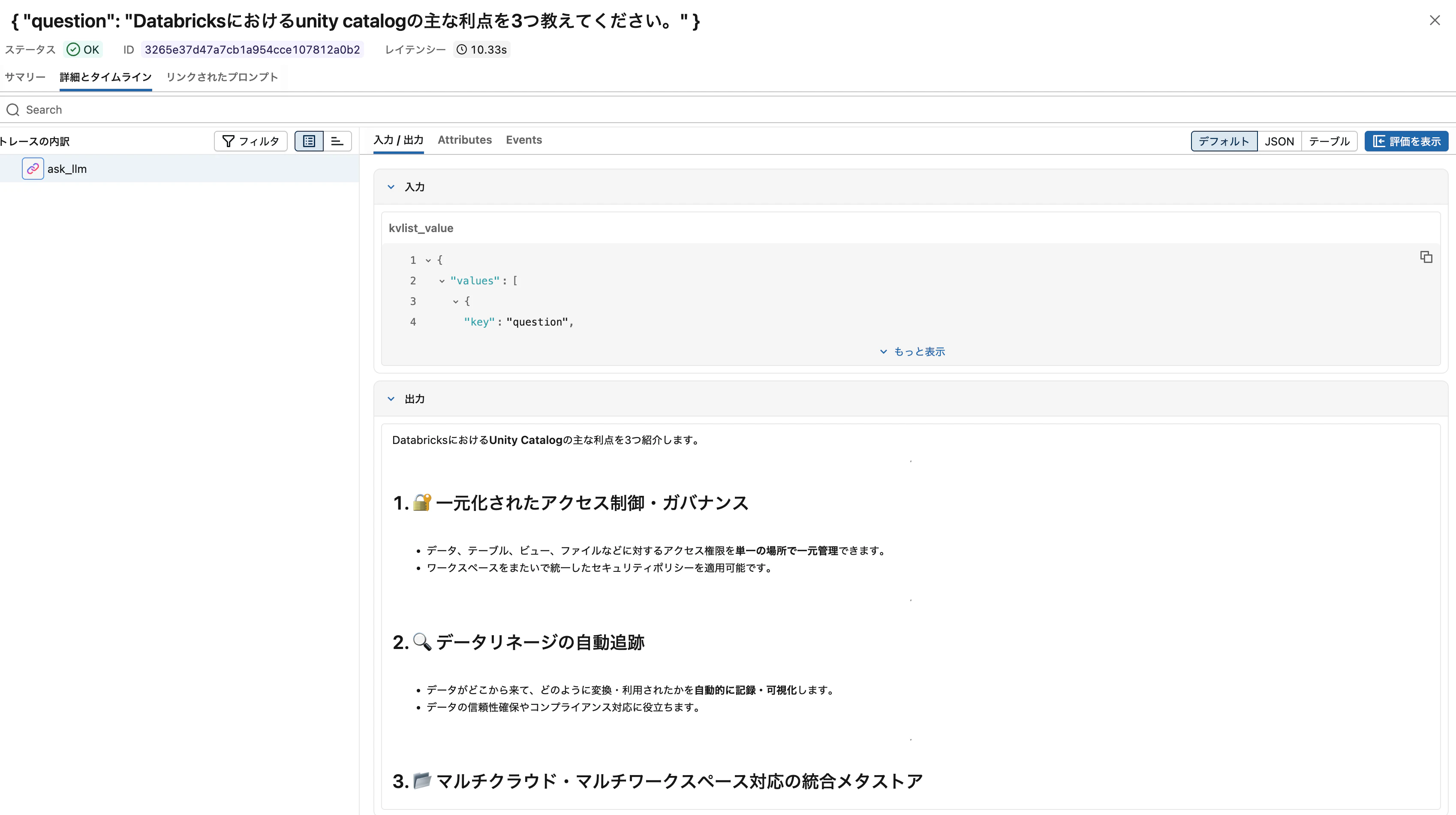The height and width of the screenshot is (815, 1456).
Task: Switch output view to JSON
Action: (1280, 141)
